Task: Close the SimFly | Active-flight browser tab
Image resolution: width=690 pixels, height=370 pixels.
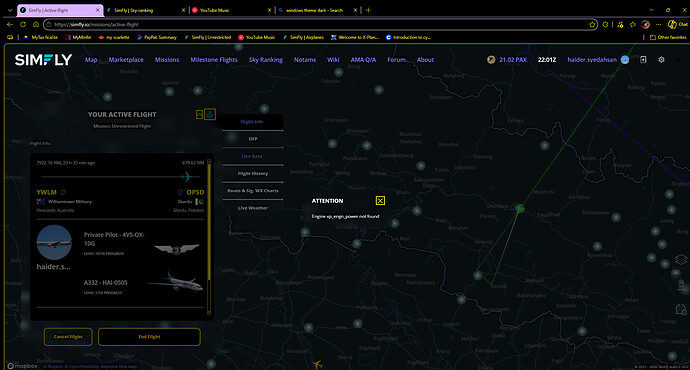Action: 98,10
